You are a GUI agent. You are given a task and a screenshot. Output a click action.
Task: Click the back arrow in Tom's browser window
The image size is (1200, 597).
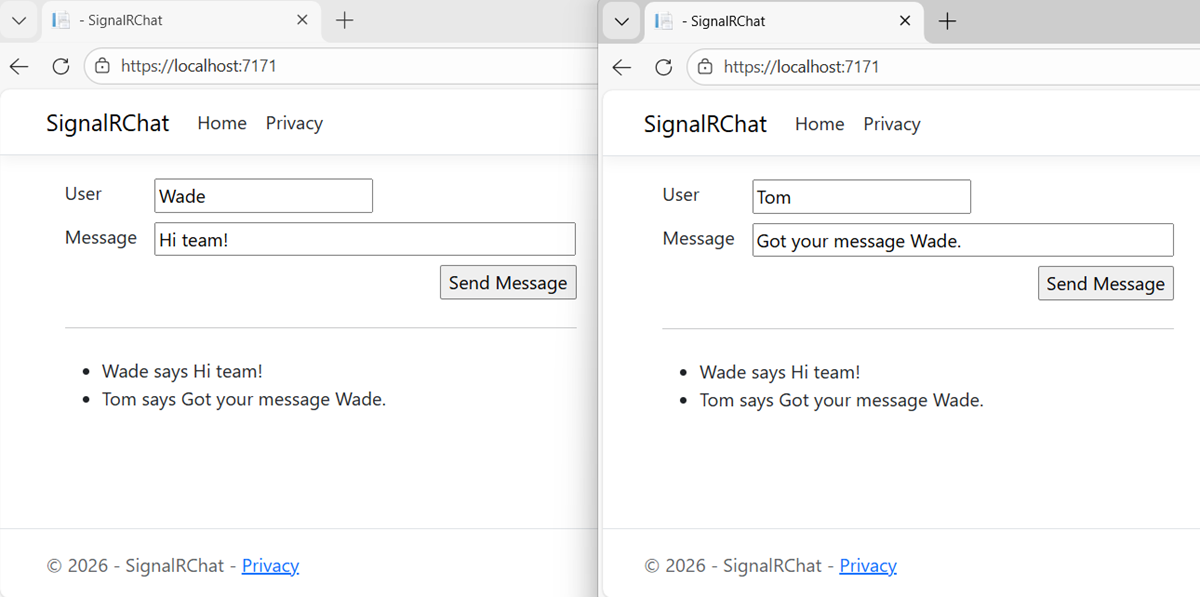click(x=621, y=66)
